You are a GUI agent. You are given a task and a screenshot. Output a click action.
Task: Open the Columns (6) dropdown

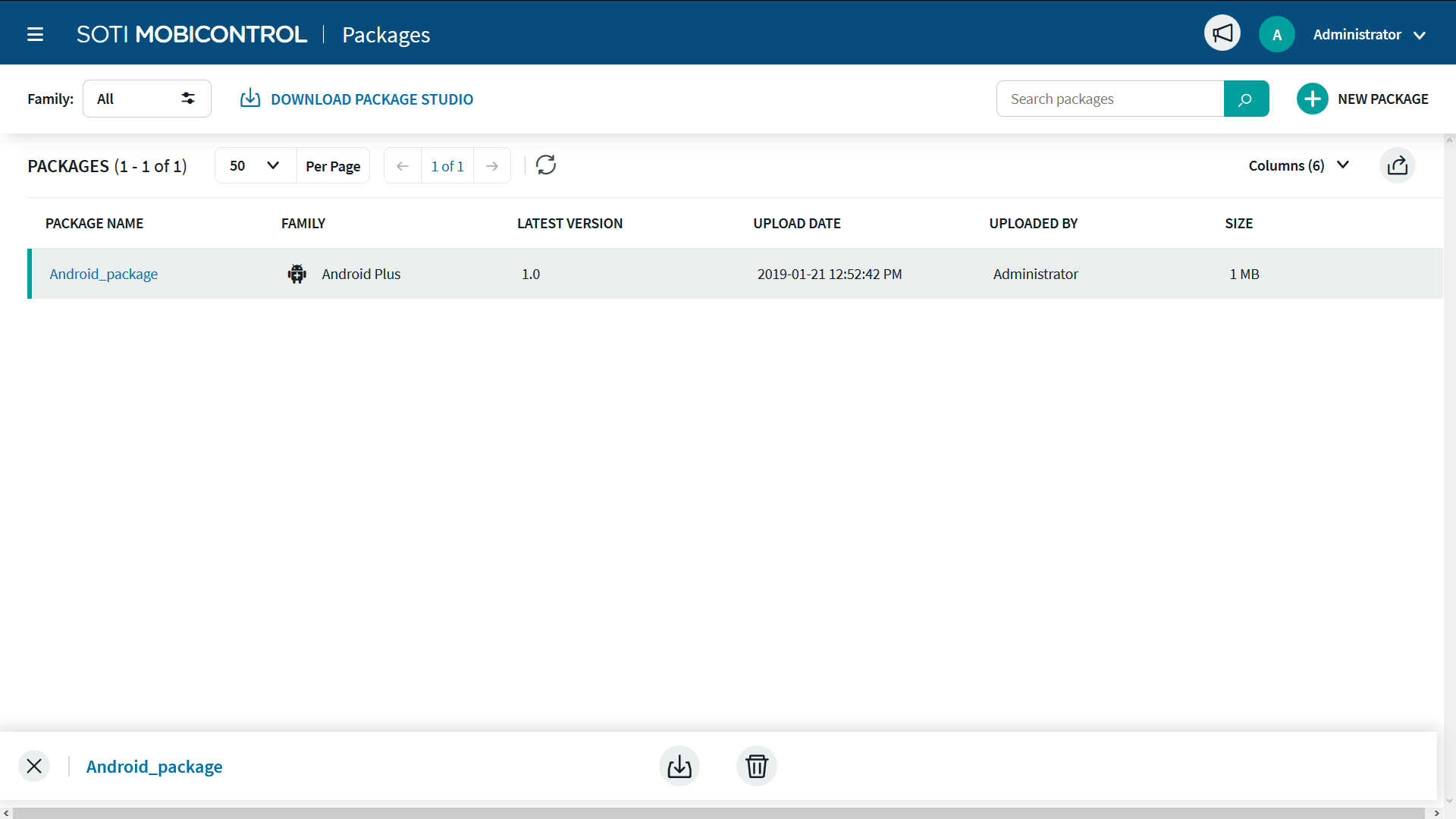[1298, 165]
